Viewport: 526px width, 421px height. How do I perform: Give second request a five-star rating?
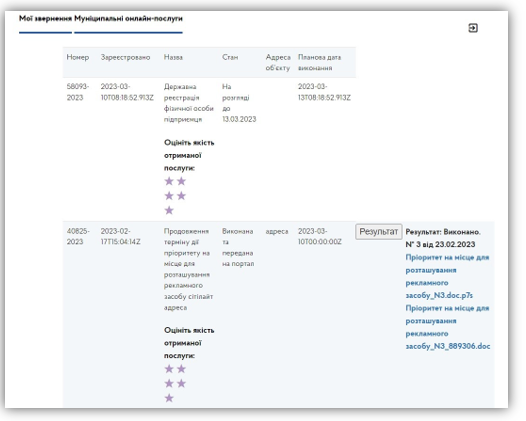[169, 398]
